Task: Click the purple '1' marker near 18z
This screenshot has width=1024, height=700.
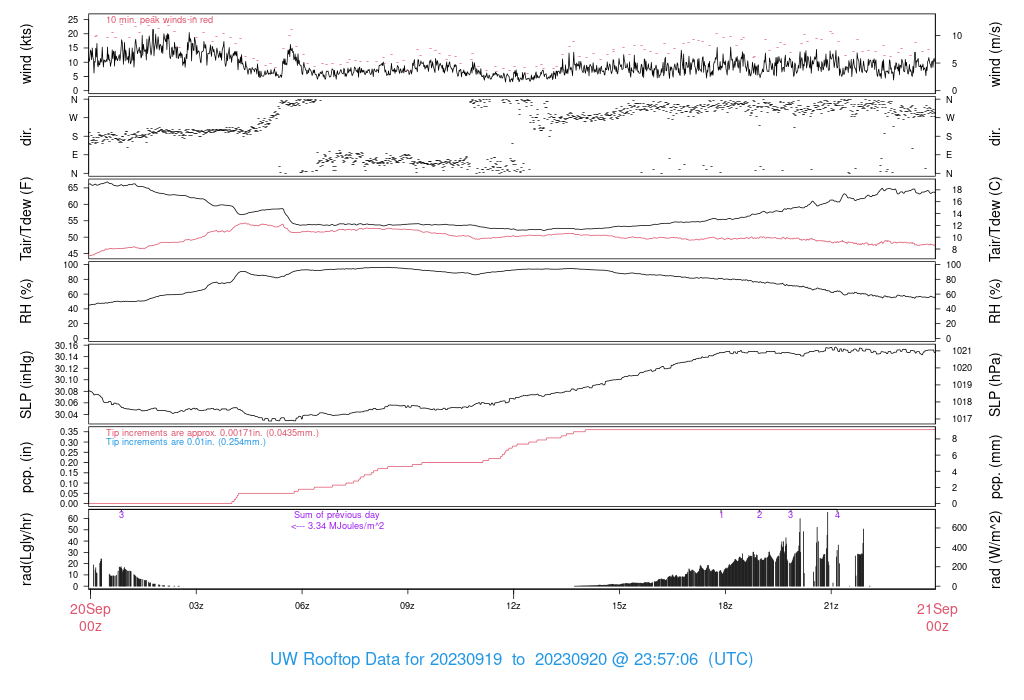Action: 722,515
